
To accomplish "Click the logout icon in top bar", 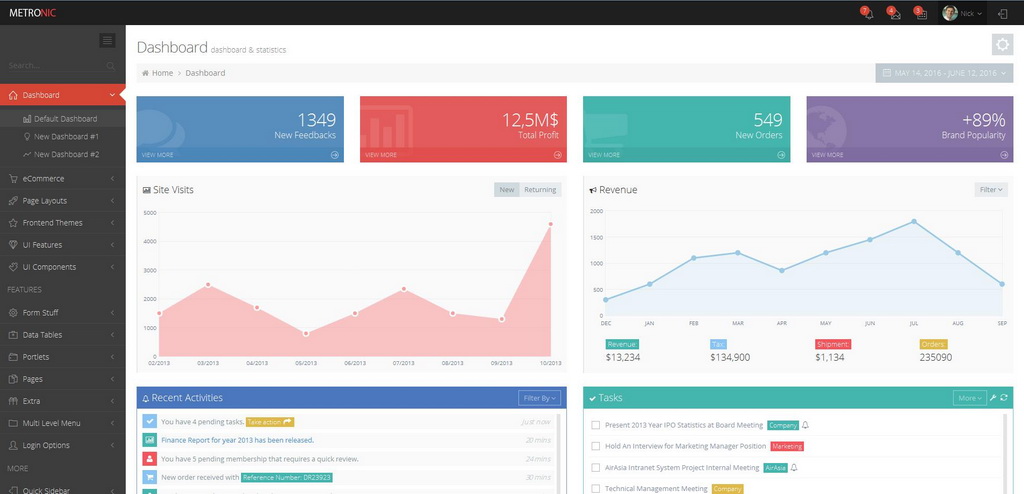I will click(1002, 13).
